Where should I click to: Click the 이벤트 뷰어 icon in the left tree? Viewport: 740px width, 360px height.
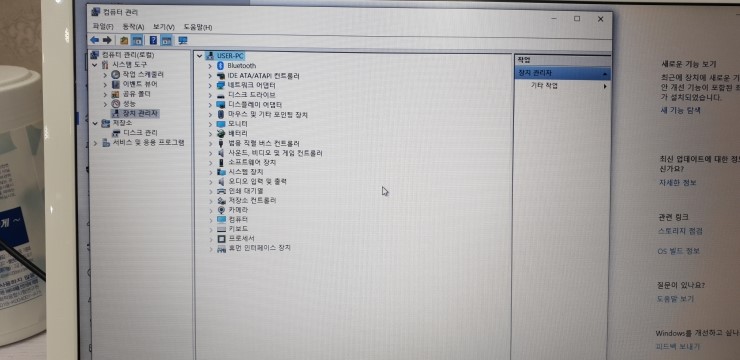point(116,84)
